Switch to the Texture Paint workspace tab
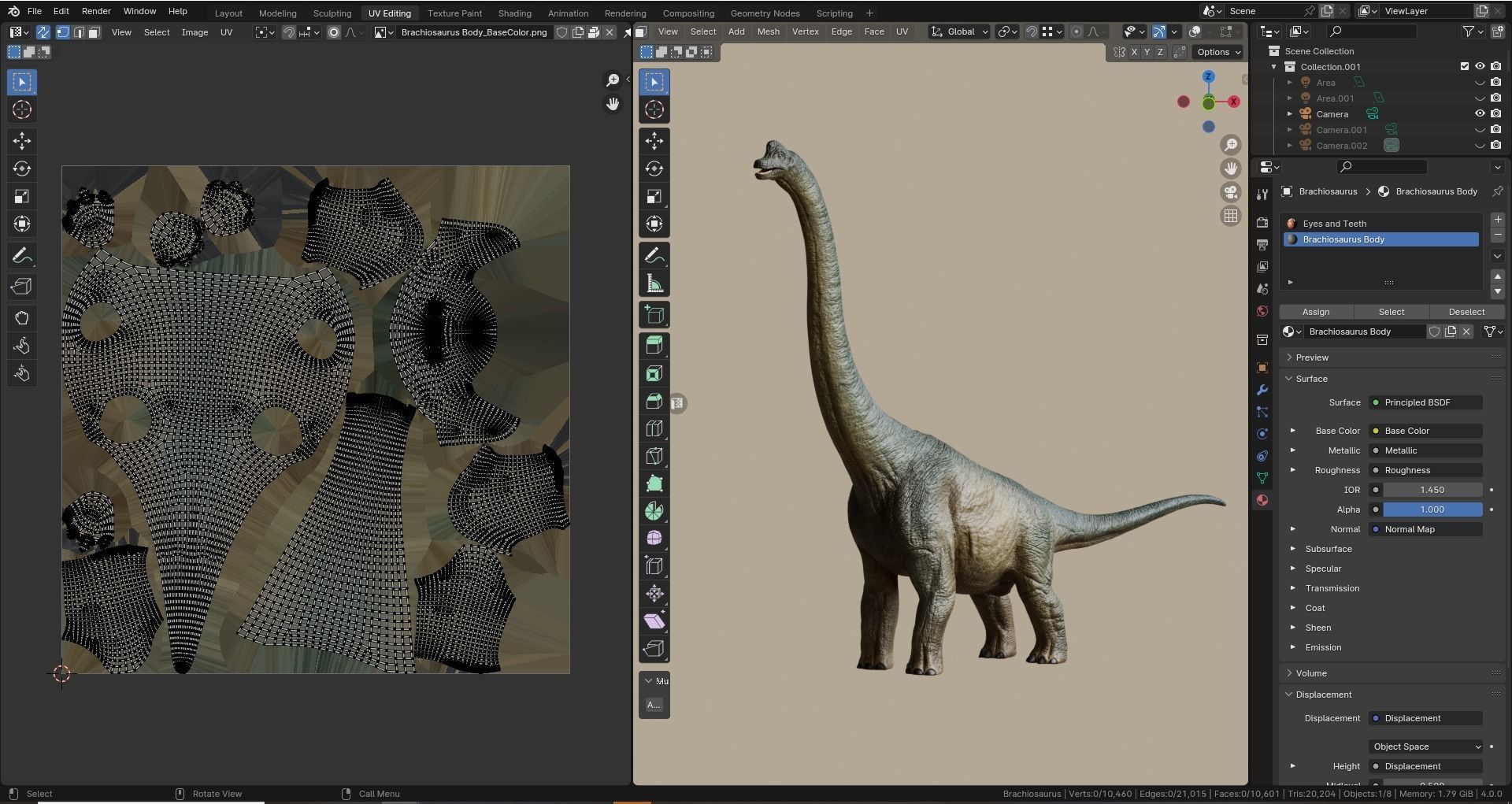The height and width of the screenshot is (804, 1512). click(454, 13)
